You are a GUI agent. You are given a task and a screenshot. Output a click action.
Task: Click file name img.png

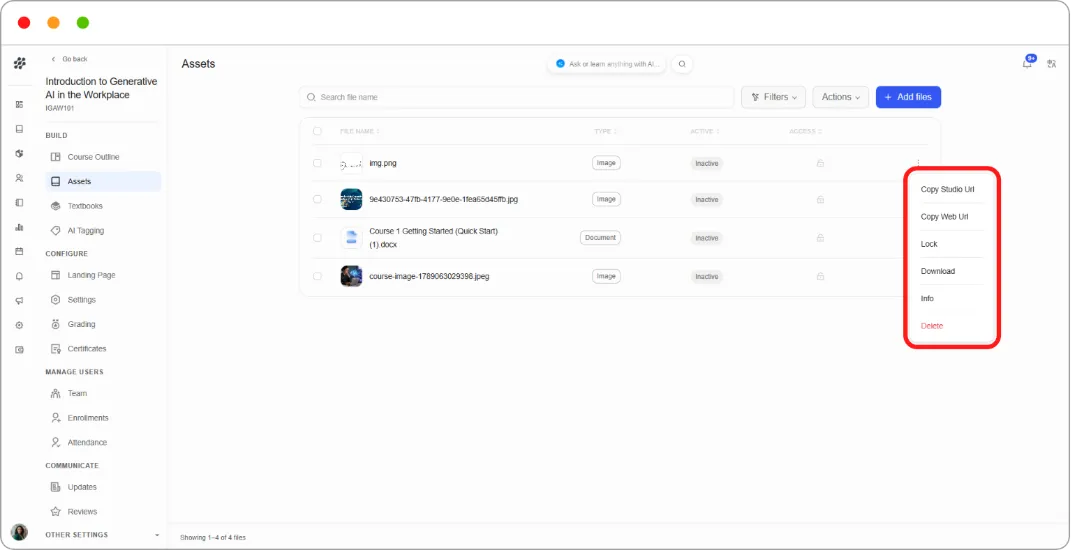pyautogui.click(x=382, y=163)
